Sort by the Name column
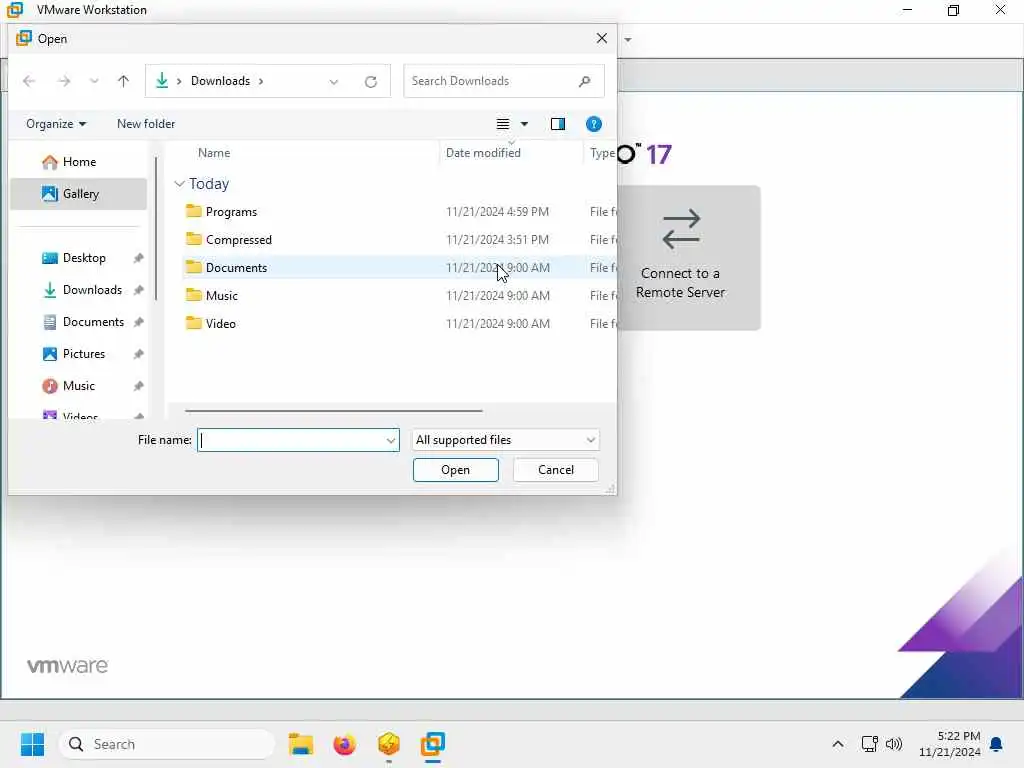1024x768 pixels. 214,153
